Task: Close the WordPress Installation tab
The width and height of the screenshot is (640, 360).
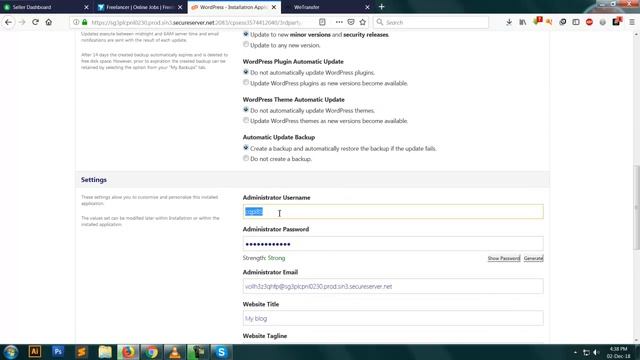Action: [274, 7]
